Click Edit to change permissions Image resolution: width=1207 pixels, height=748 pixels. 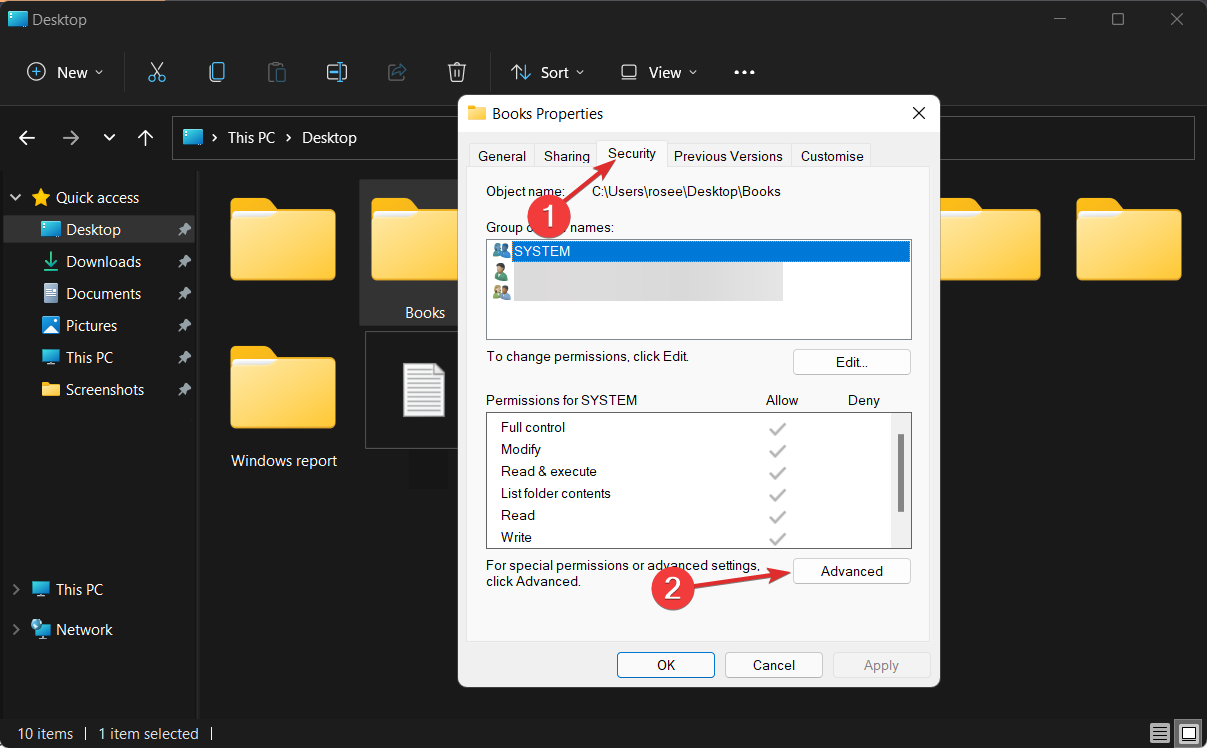[851, 362]
